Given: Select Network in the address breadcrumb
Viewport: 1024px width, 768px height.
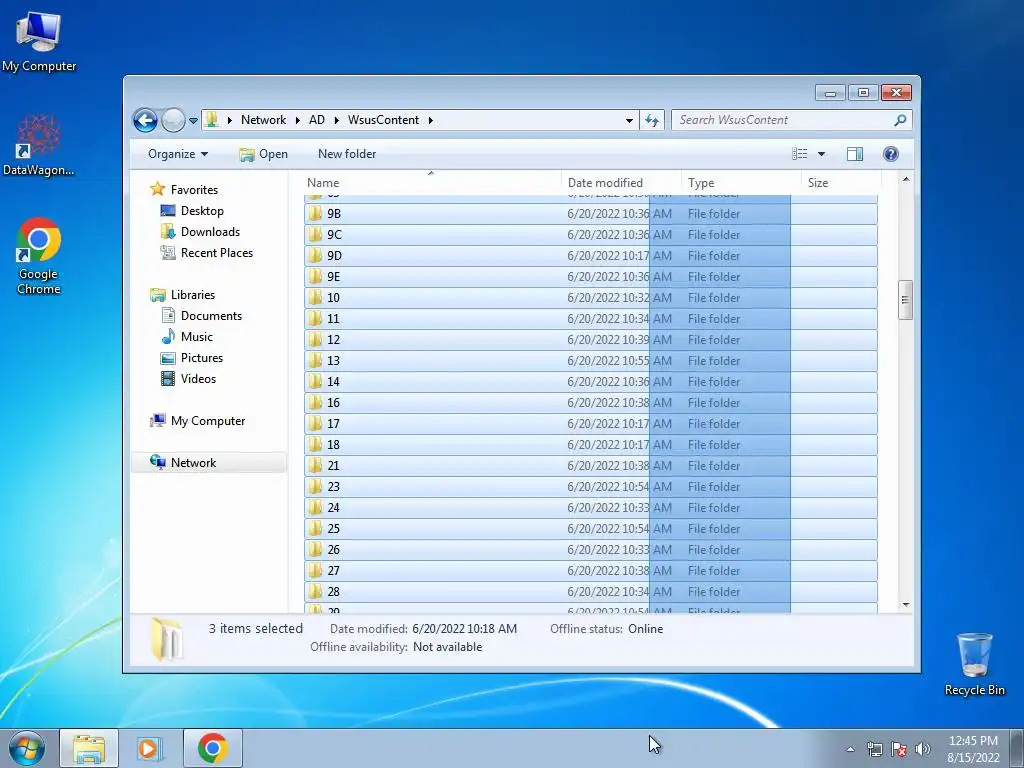Looking at the screenshot, I should click(x=263, y=120).
